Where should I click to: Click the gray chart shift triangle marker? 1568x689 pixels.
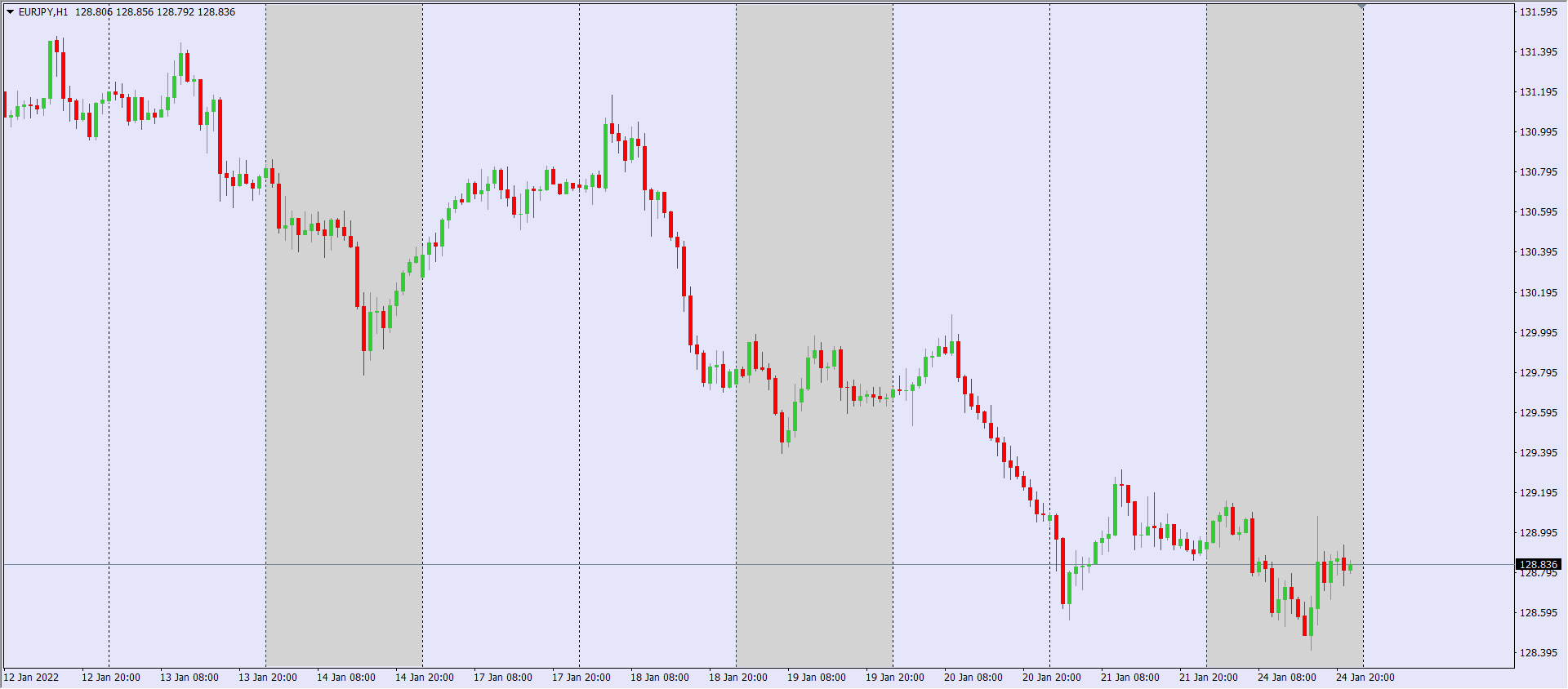tap(1361, 7)
